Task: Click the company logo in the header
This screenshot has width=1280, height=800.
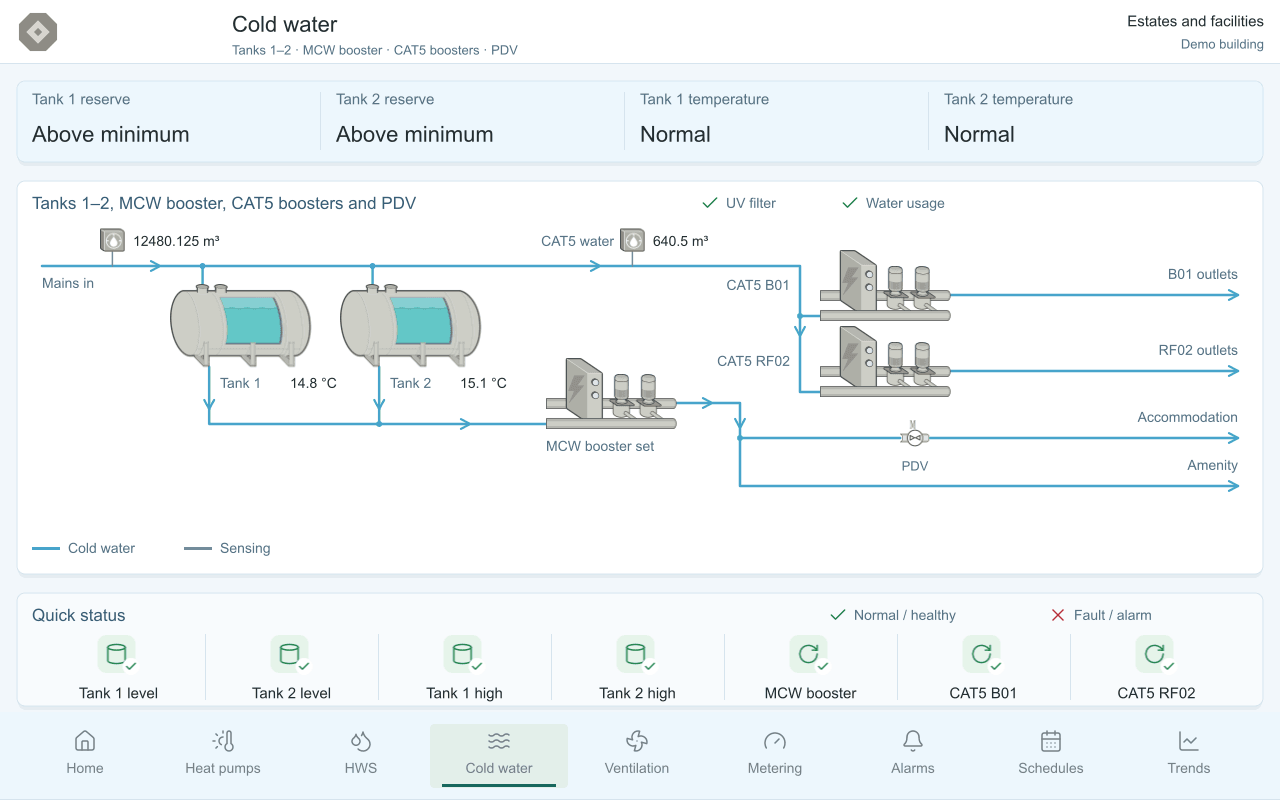Action: click(38, 32)
